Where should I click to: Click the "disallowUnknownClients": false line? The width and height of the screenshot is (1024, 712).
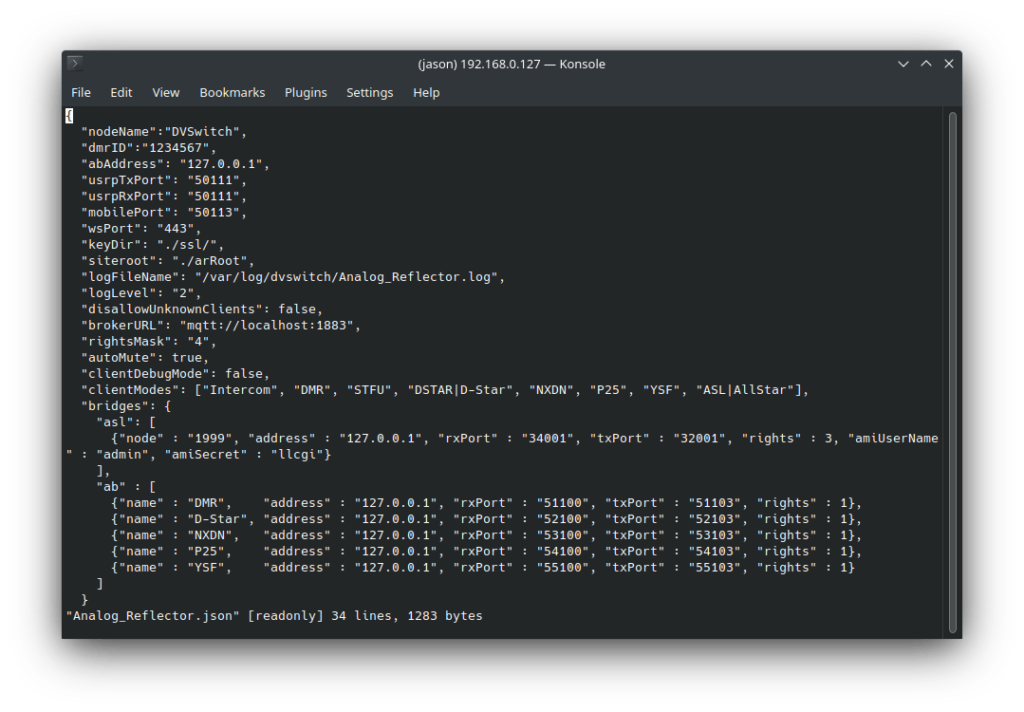[201, 309]
